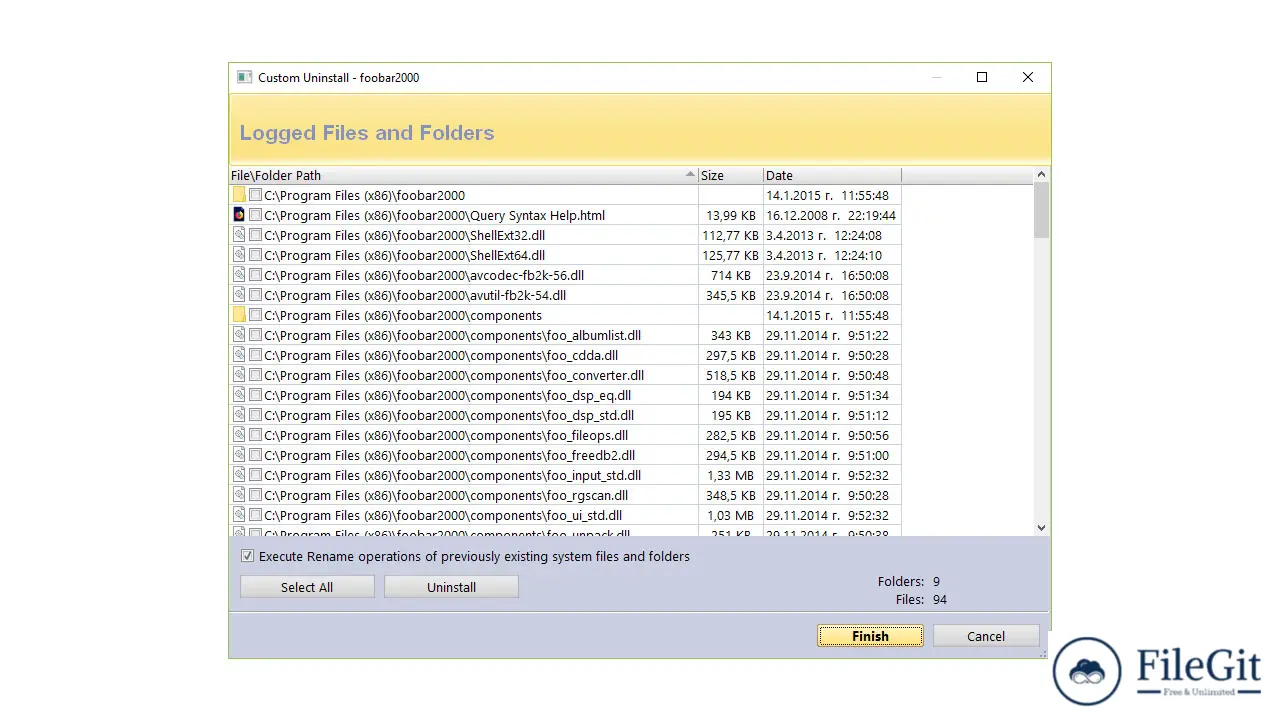Click the HTML file icon of Query Syntax Help.html
Screen dimensions: 1280x720
[239, 215]
